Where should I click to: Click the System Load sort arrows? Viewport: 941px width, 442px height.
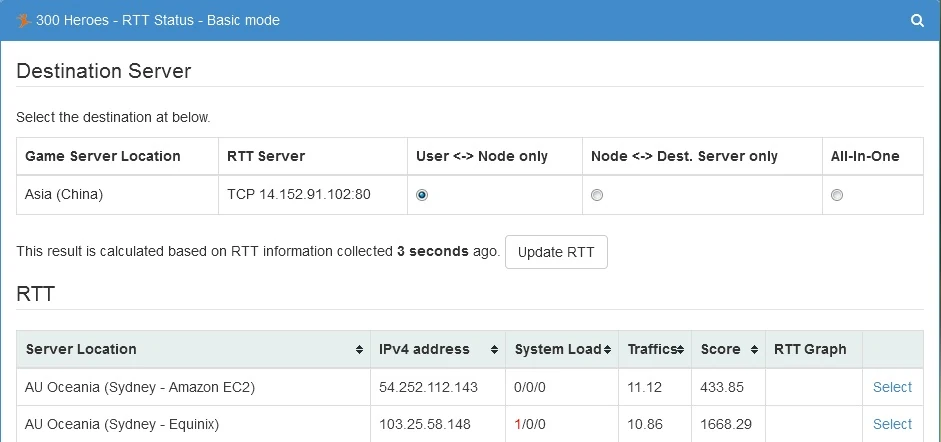point(607,350)
